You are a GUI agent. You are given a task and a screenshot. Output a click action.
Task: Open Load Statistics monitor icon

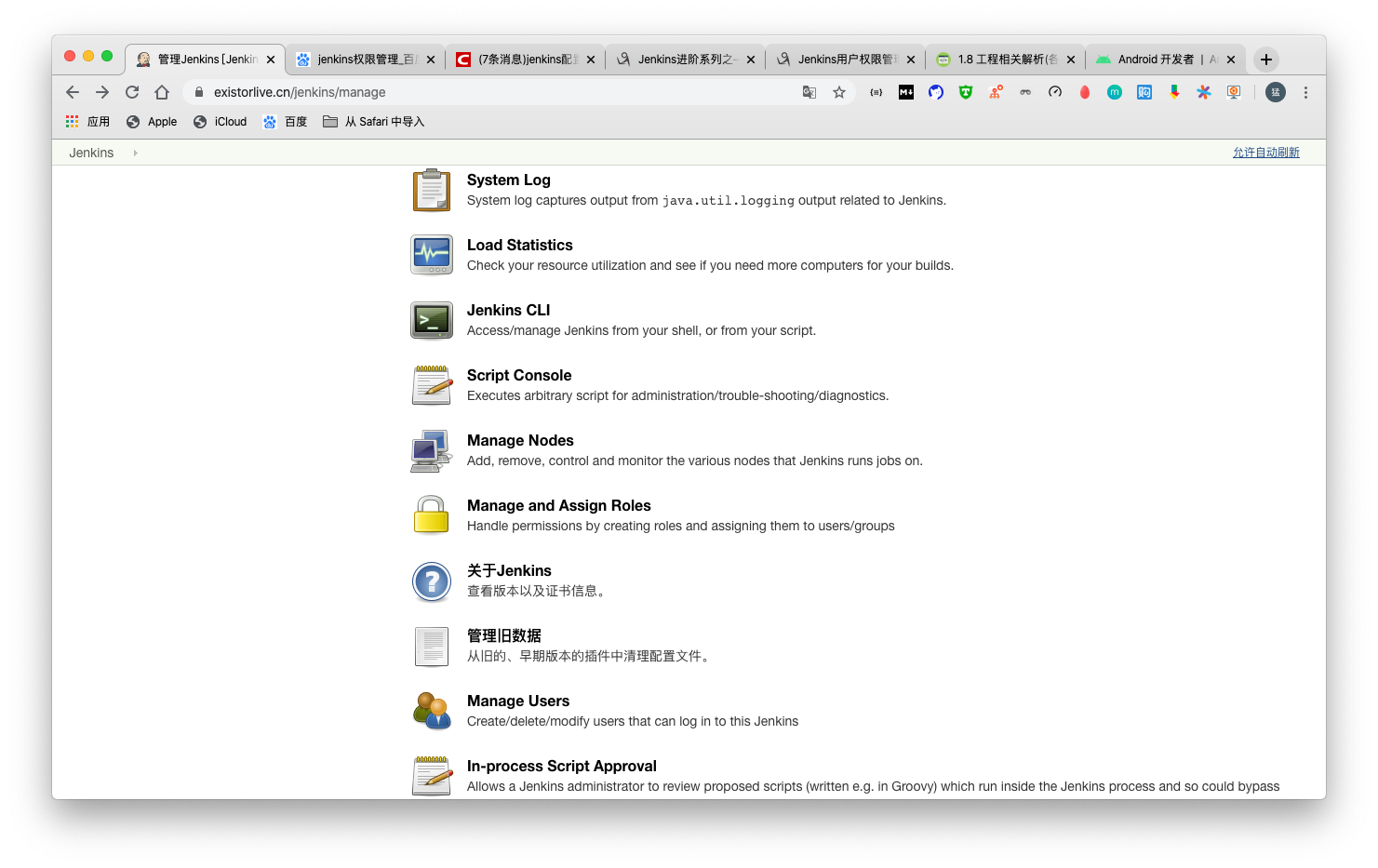[x=431, y=255]
